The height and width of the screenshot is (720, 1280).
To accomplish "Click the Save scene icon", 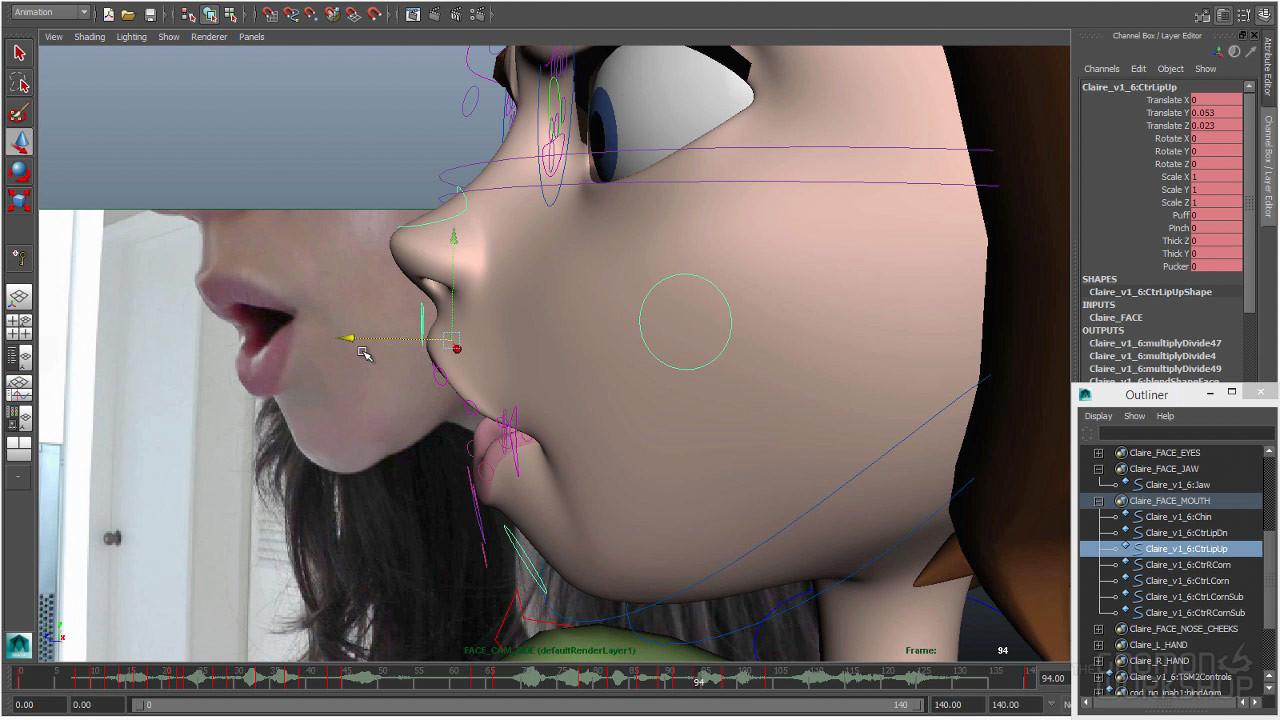I will [150, 14].
